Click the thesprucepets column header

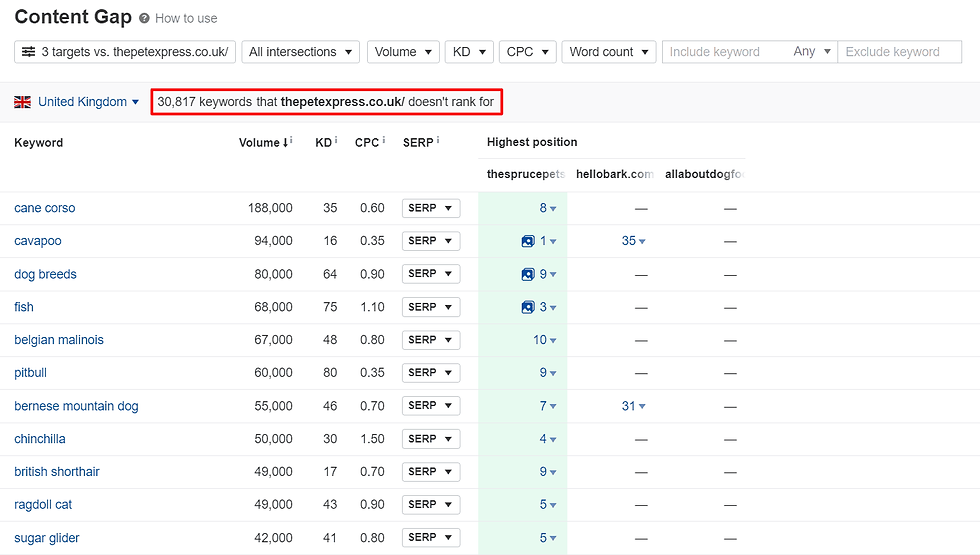coord(526,174)
